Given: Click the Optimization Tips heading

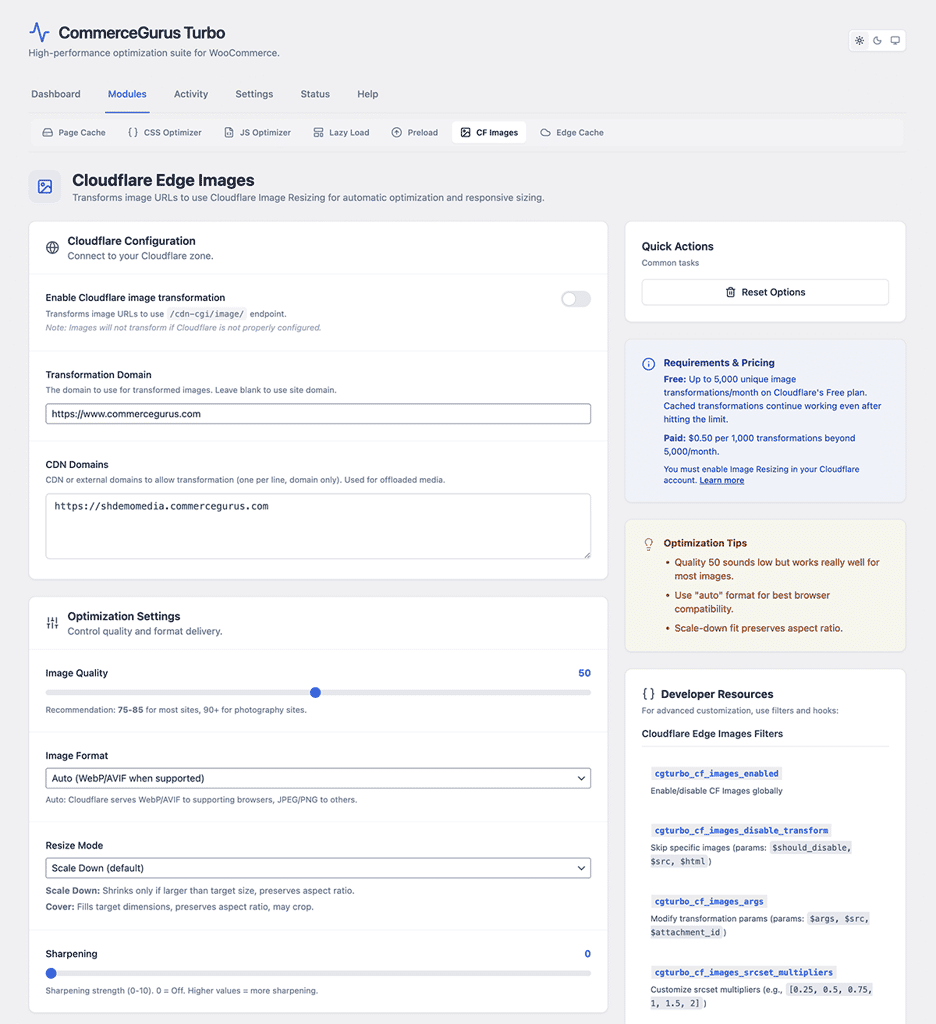Looking at the screenshot, I should point(705,543).
